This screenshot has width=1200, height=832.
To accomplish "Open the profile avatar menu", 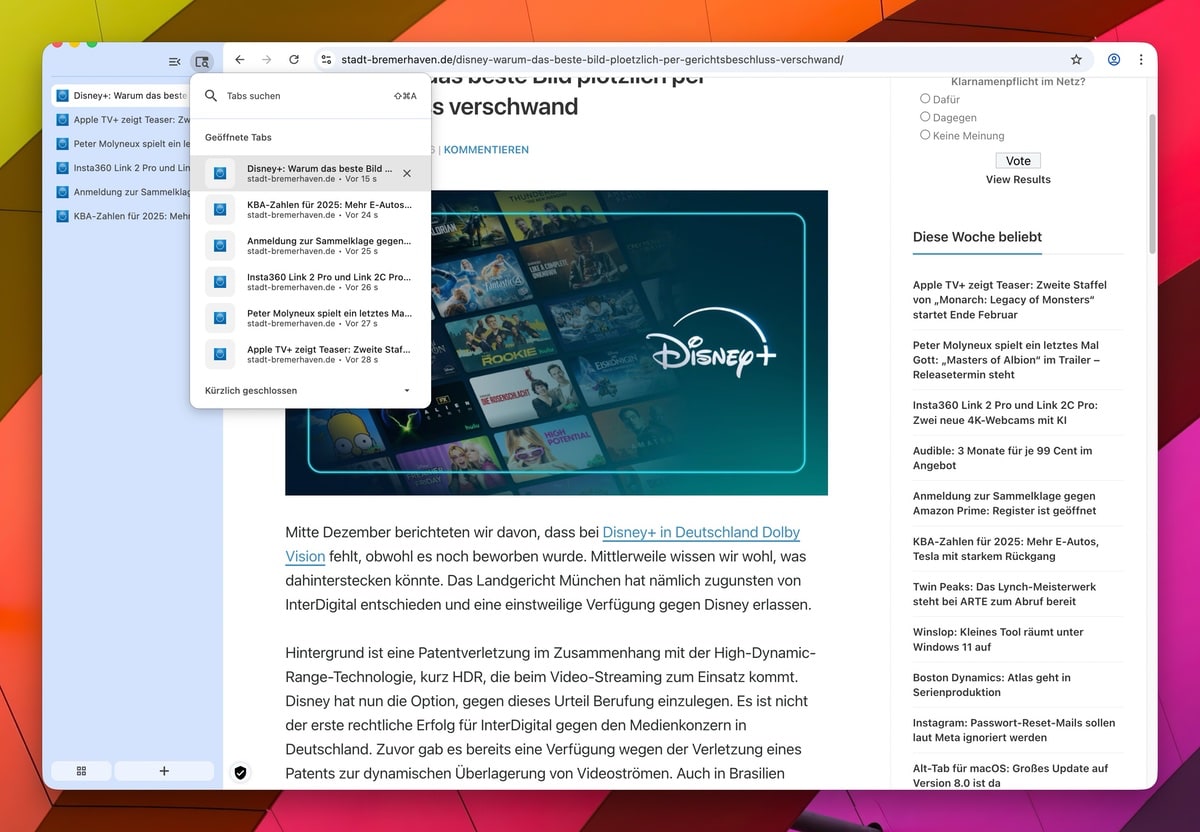I will pos(1114,60).
